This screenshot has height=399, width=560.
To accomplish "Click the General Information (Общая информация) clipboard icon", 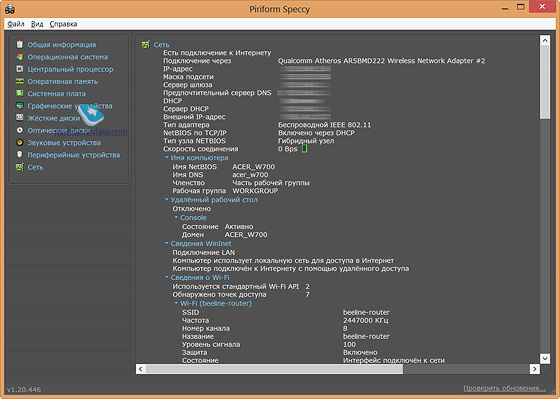I will (20, 44).
